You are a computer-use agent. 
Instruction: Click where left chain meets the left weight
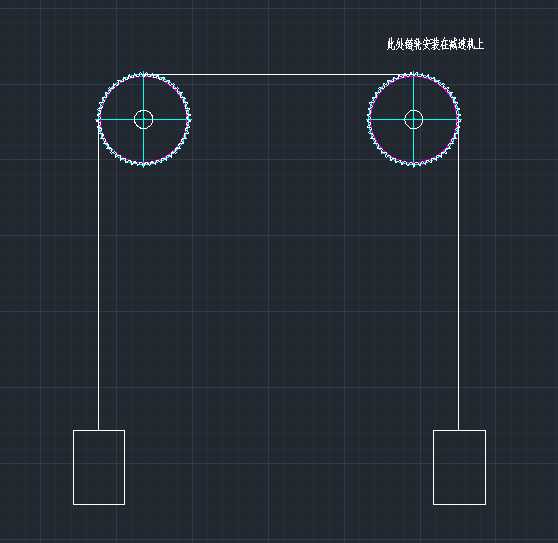point(99,430)
